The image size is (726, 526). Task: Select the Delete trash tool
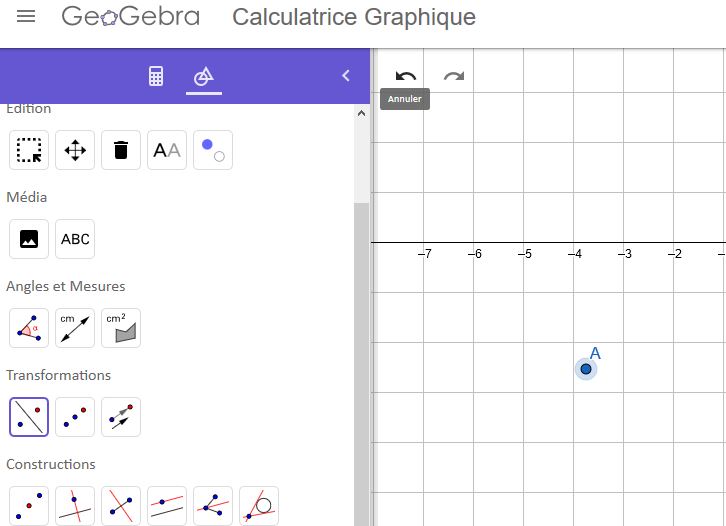[x=121, y=150]
